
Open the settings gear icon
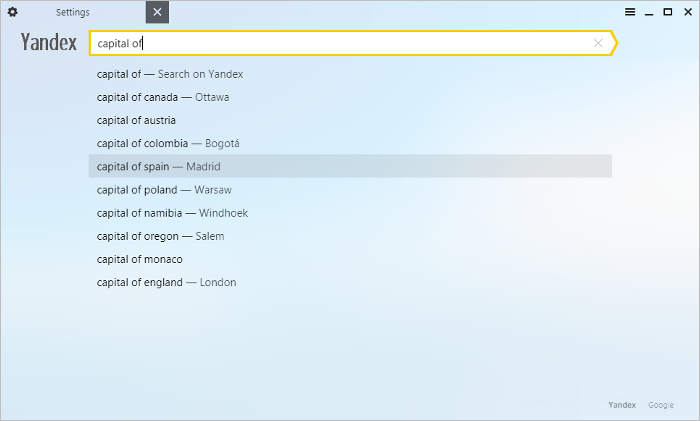coord(12,12)
